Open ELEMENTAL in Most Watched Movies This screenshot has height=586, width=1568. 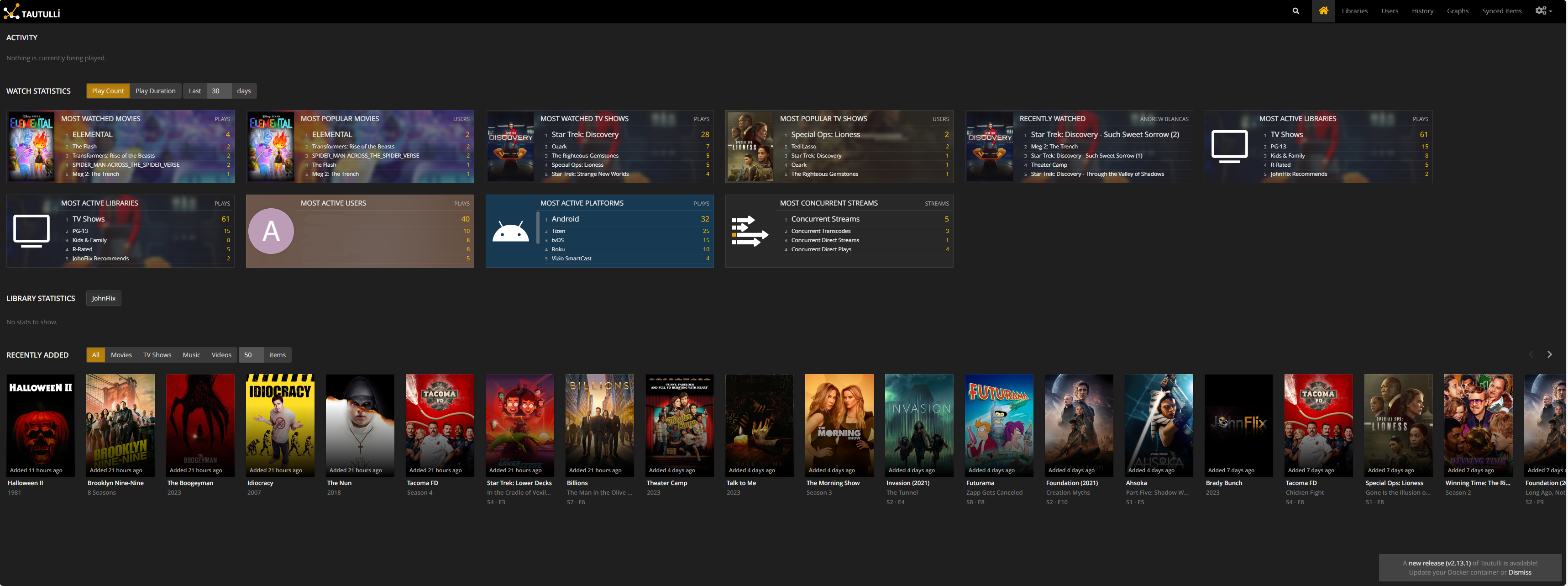(93, 135)
